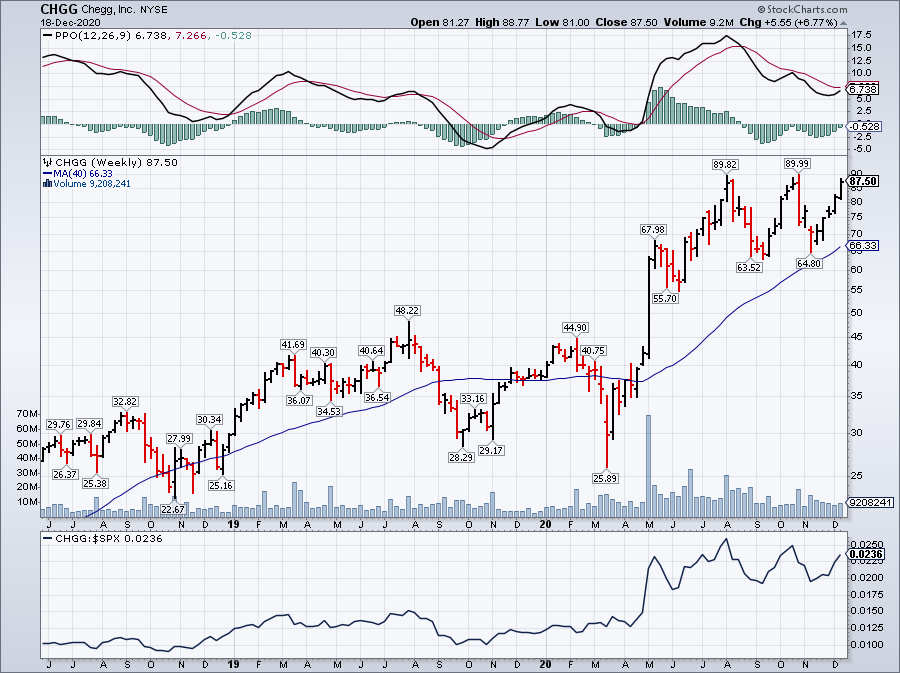
Task: Click the Chegg, Inc. company name
Action: click(109, 10)
